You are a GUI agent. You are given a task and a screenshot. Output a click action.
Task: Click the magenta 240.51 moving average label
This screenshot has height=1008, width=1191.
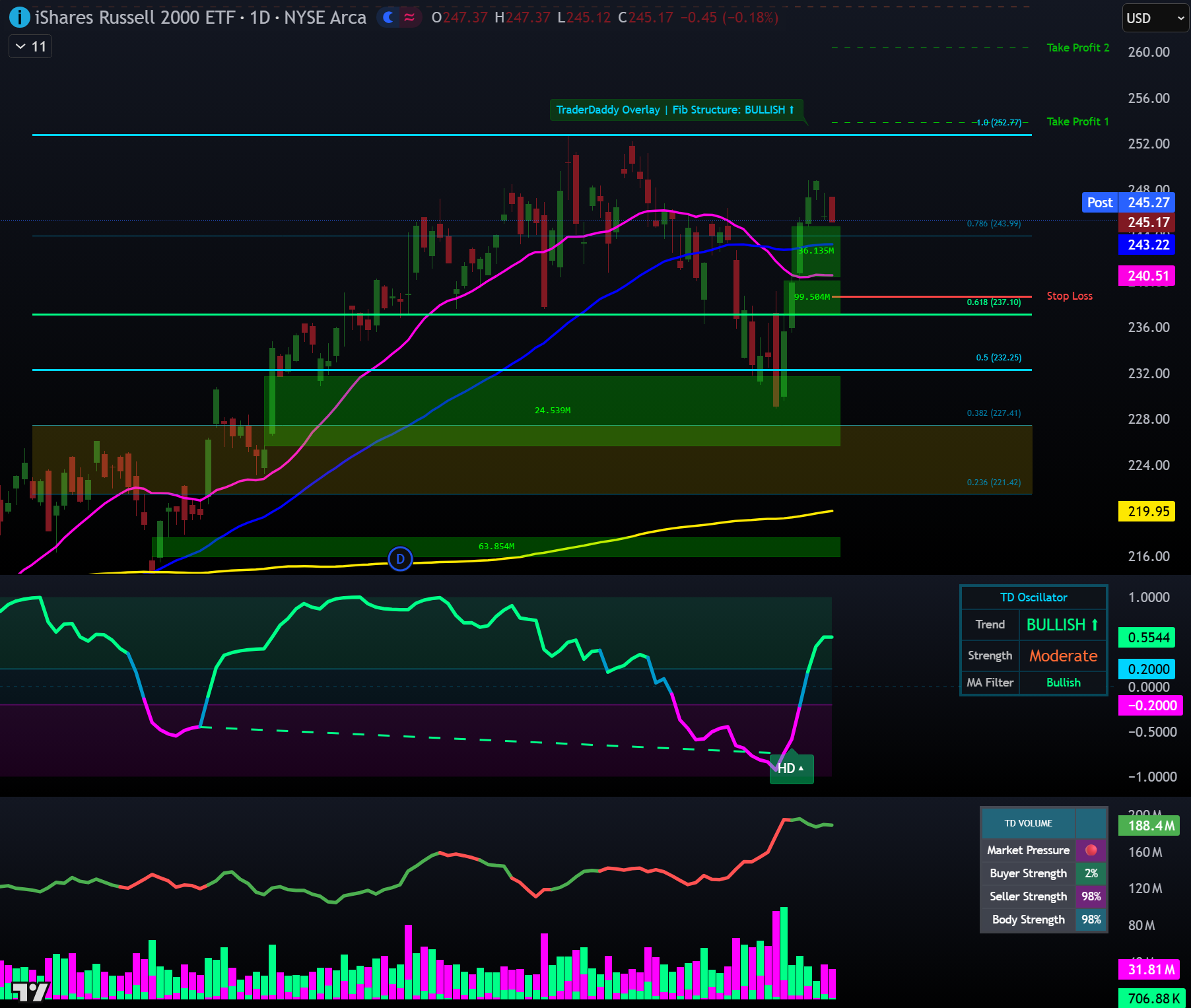(1147, 276)
